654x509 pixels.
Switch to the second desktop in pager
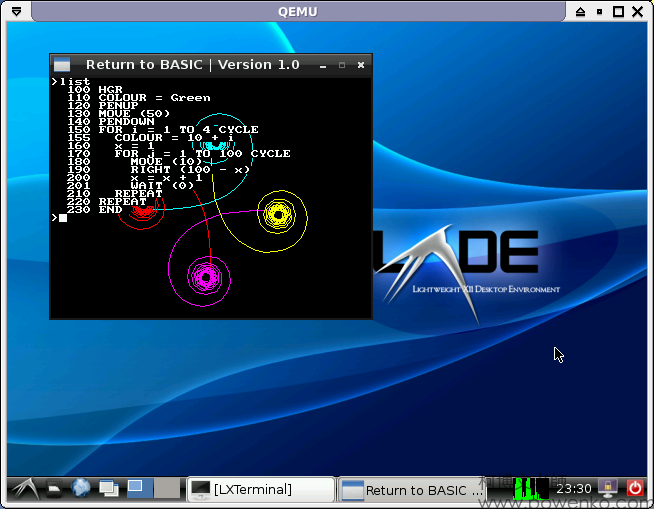coord(167,489)
